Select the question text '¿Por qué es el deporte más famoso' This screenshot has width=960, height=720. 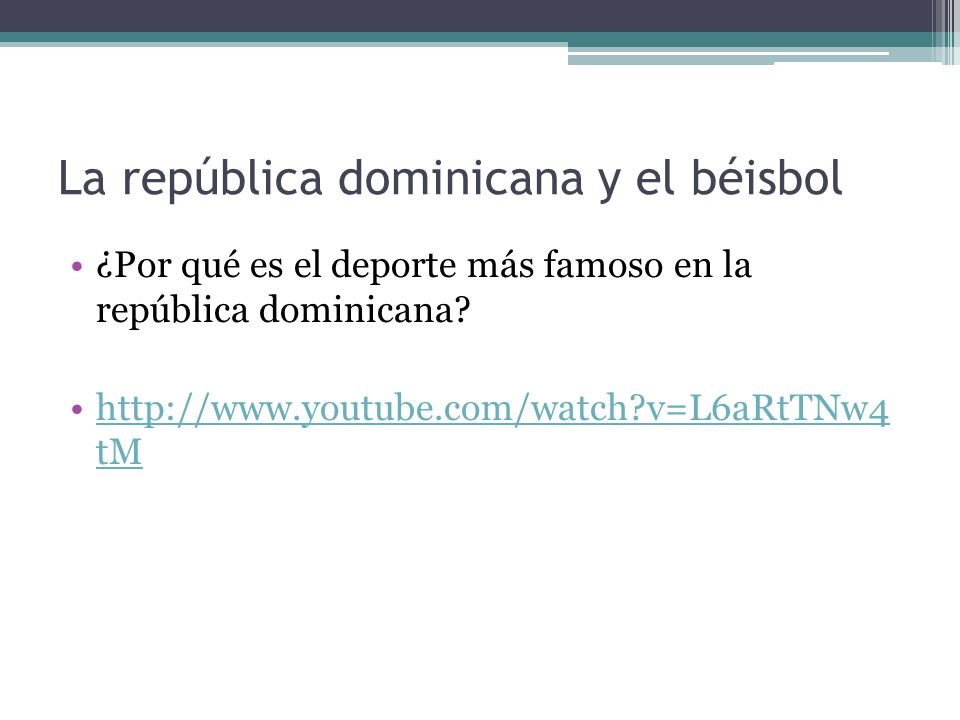380,266
